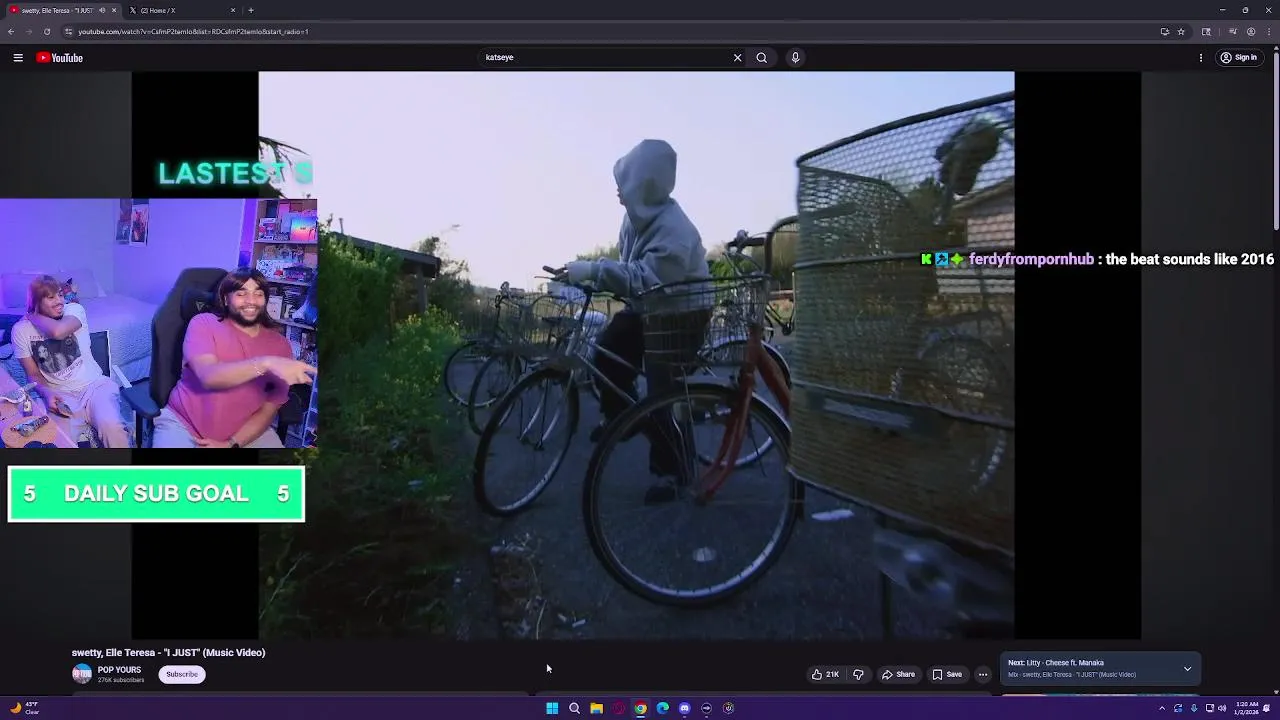The width and height of the screenshot is (1280, 720).
Task: Save the video to a playlist
Action: (x=947, y=675)
